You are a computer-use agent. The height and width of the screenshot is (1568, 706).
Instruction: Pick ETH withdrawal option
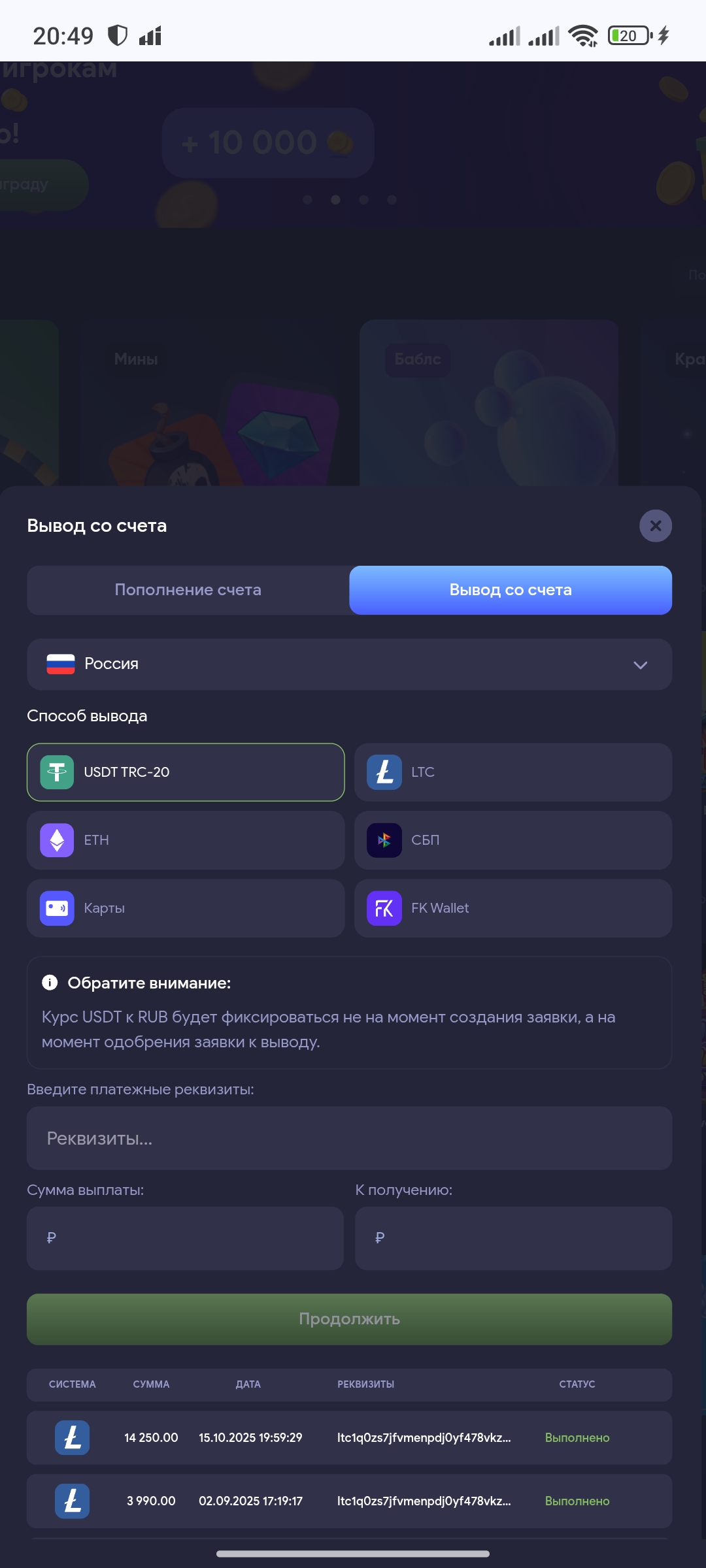click(x=186, y=840)
